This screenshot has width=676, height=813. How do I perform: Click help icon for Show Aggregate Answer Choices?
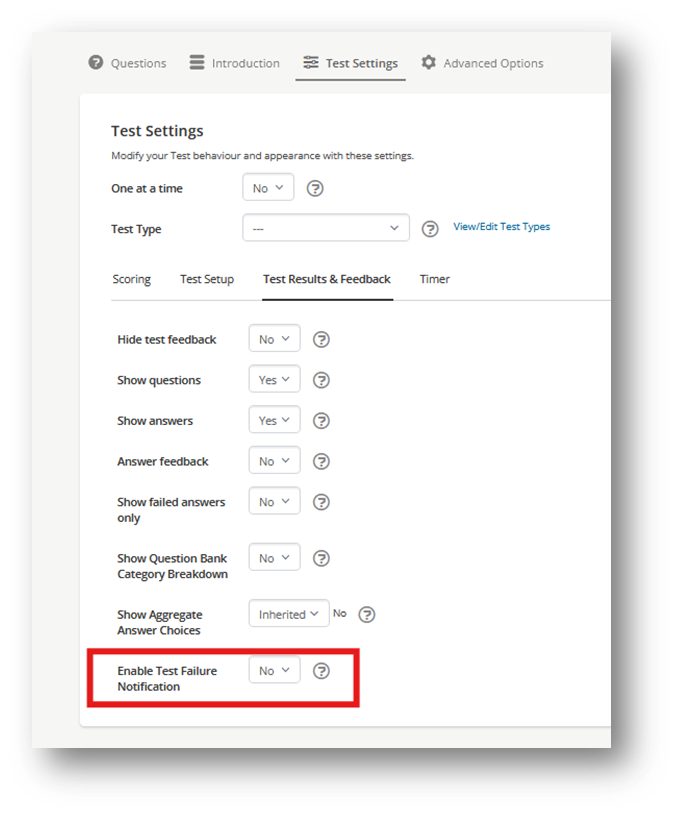point(367,614)
